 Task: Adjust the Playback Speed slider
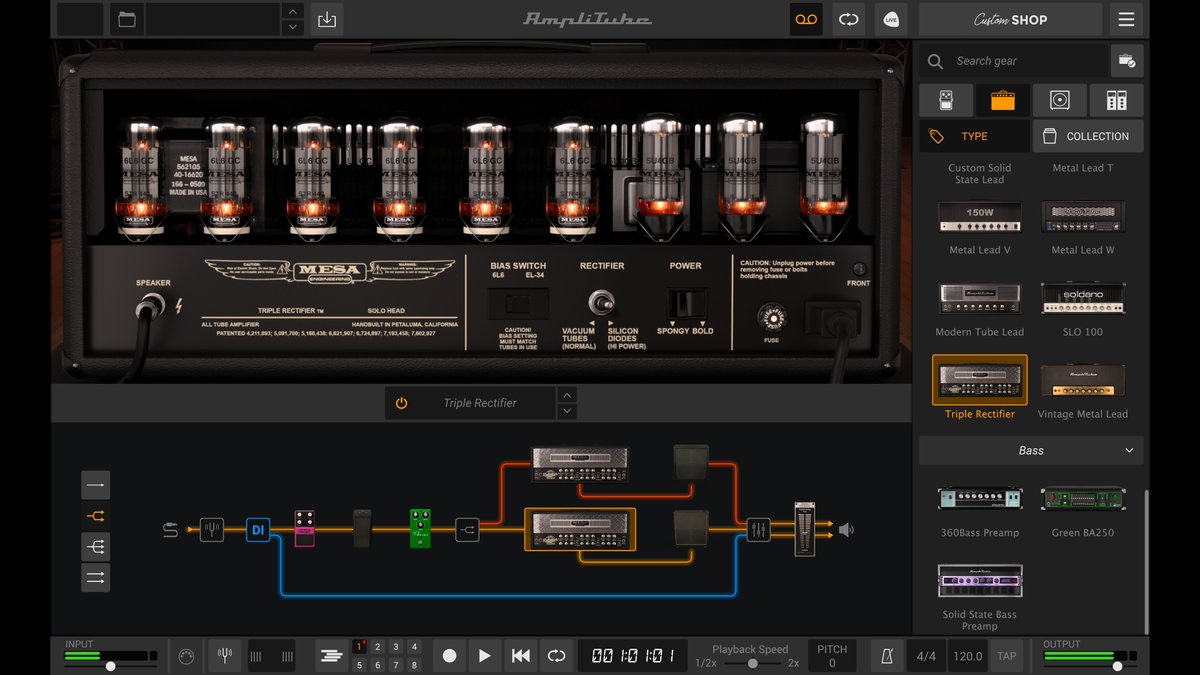[750, 663]
